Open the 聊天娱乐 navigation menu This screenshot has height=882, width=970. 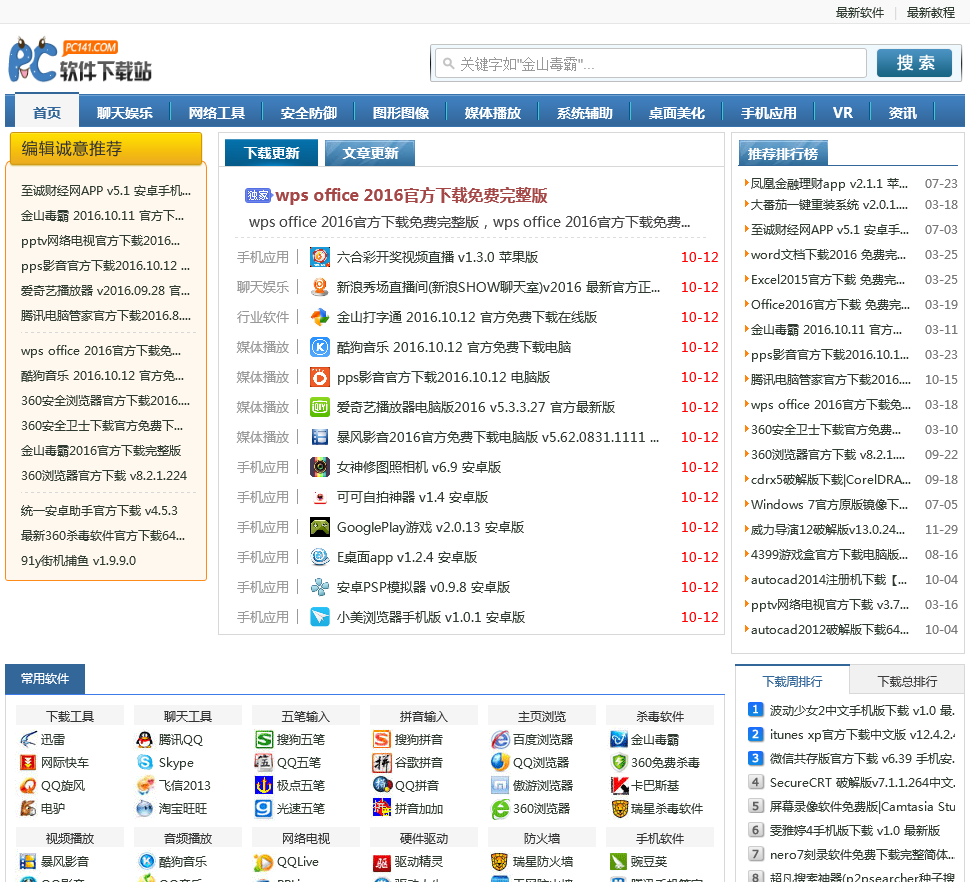[124, 113]
